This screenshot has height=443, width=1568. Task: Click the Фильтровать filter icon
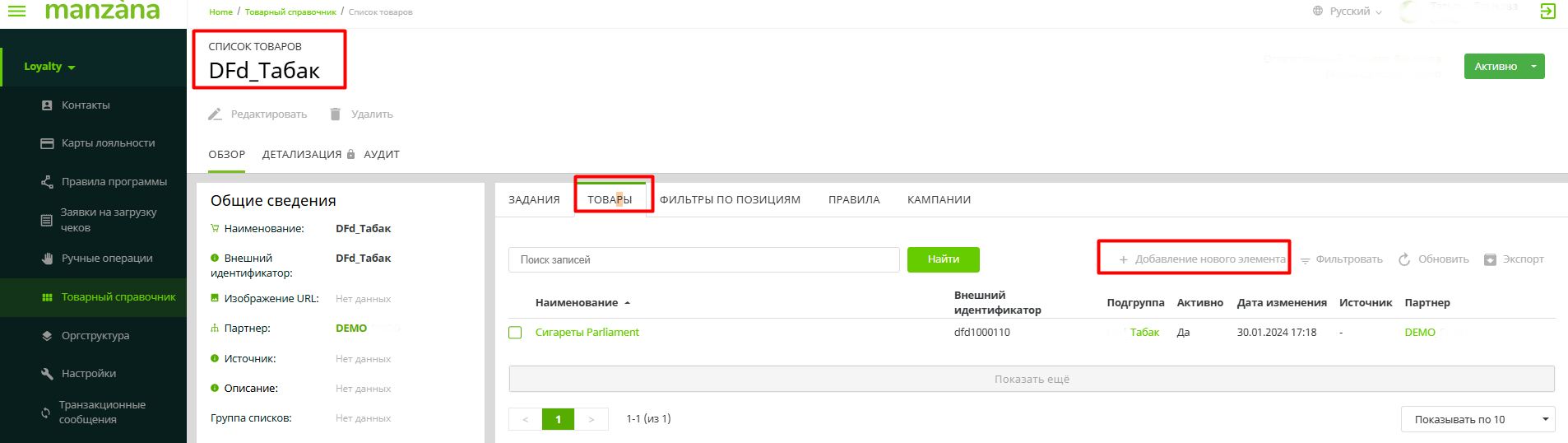pos(1305,260)
